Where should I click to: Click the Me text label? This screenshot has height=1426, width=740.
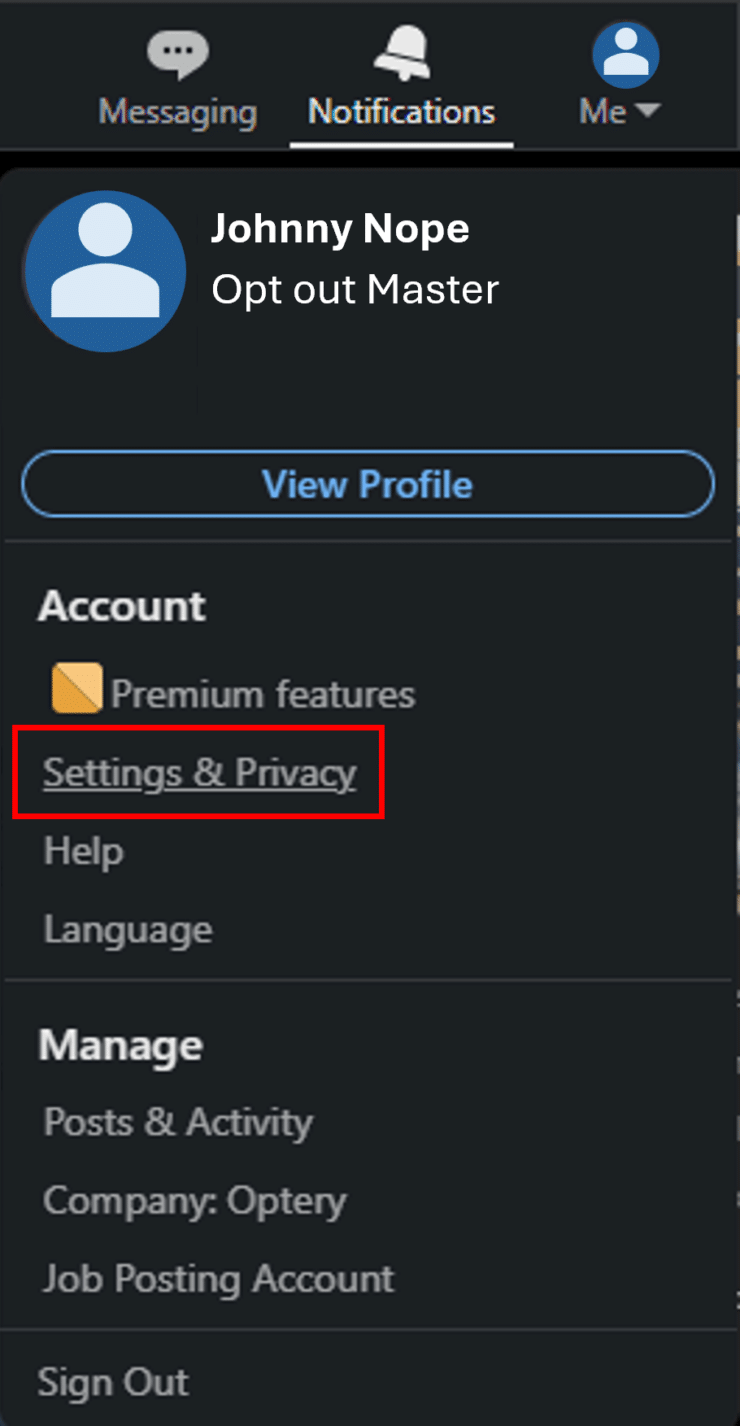coord(603,111)
